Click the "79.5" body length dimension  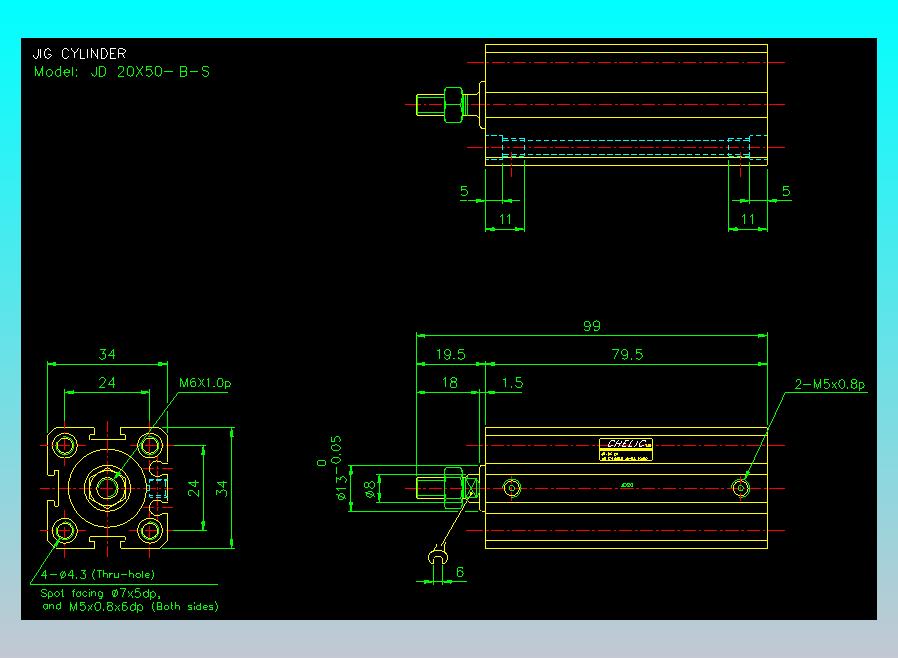(x=627, y=354)
